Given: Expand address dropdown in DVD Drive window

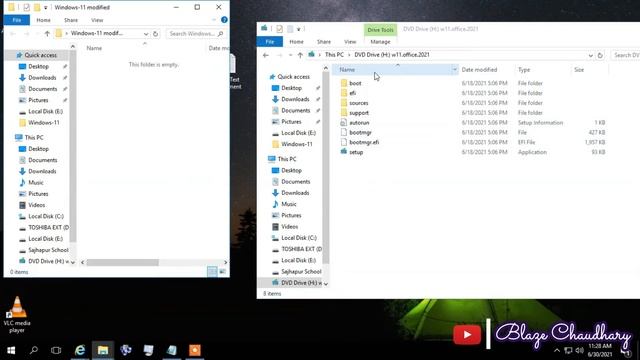Looking at the screenshot, I should [590, 55].
